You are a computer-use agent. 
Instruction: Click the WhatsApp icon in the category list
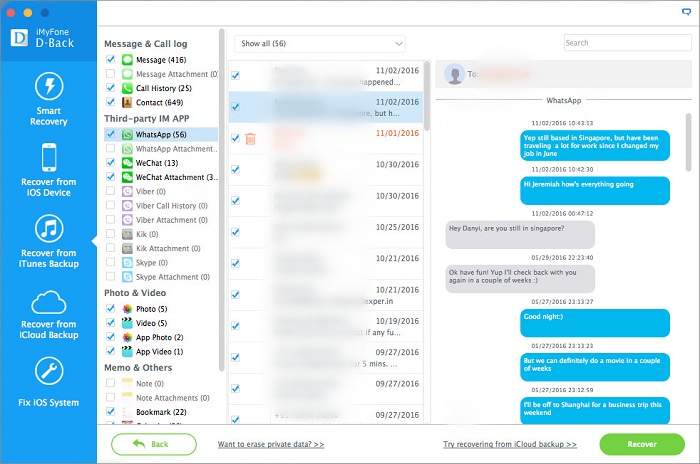pos(127,134)
